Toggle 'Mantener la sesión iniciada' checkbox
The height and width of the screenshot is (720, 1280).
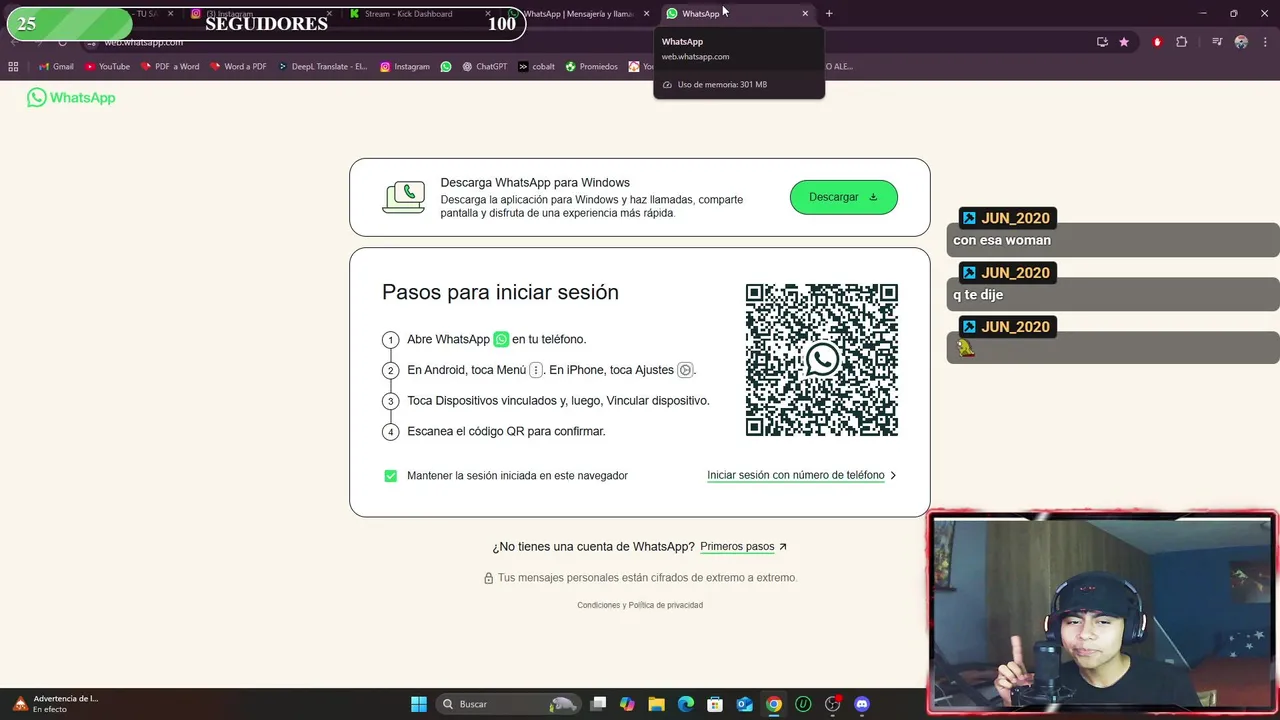(x=391, y=476)
